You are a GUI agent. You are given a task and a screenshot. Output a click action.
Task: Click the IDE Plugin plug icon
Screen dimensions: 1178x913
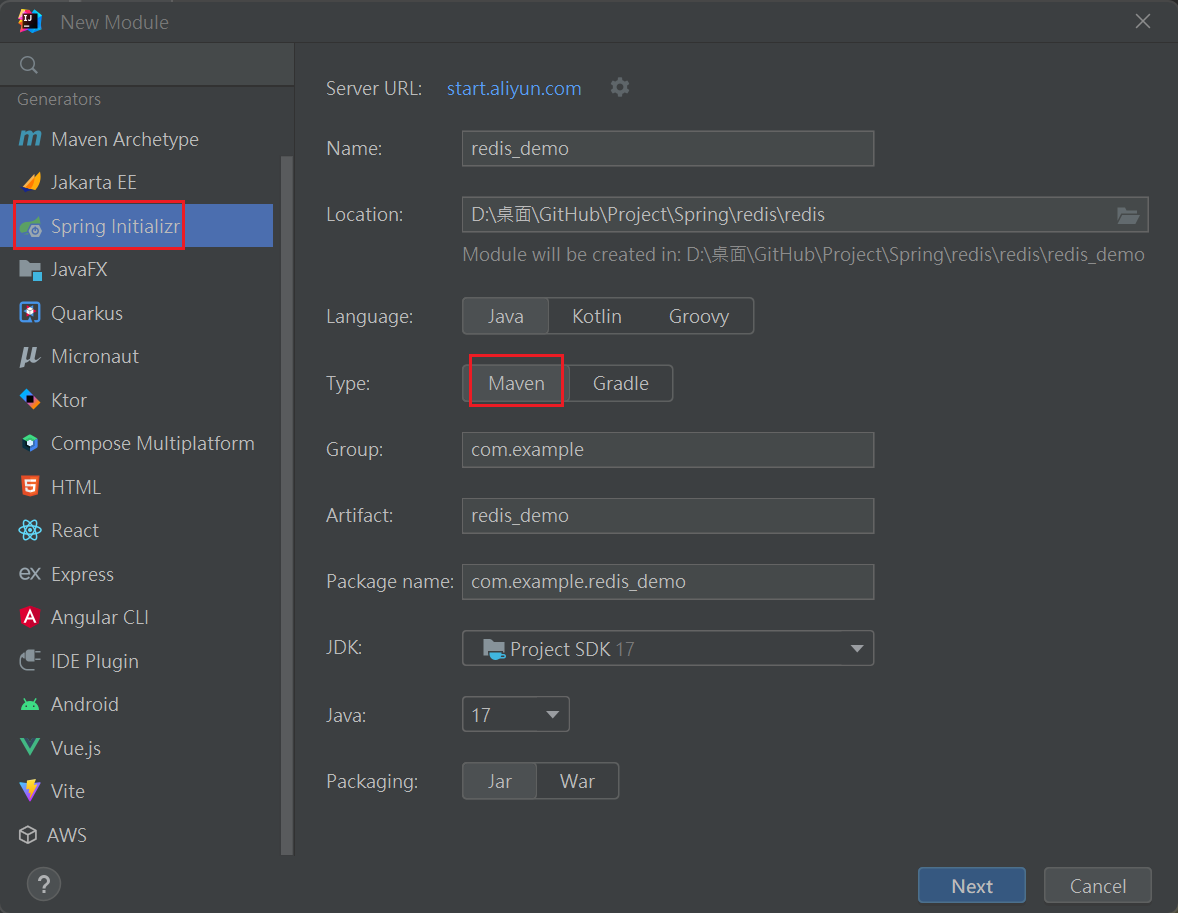(30, 661)
